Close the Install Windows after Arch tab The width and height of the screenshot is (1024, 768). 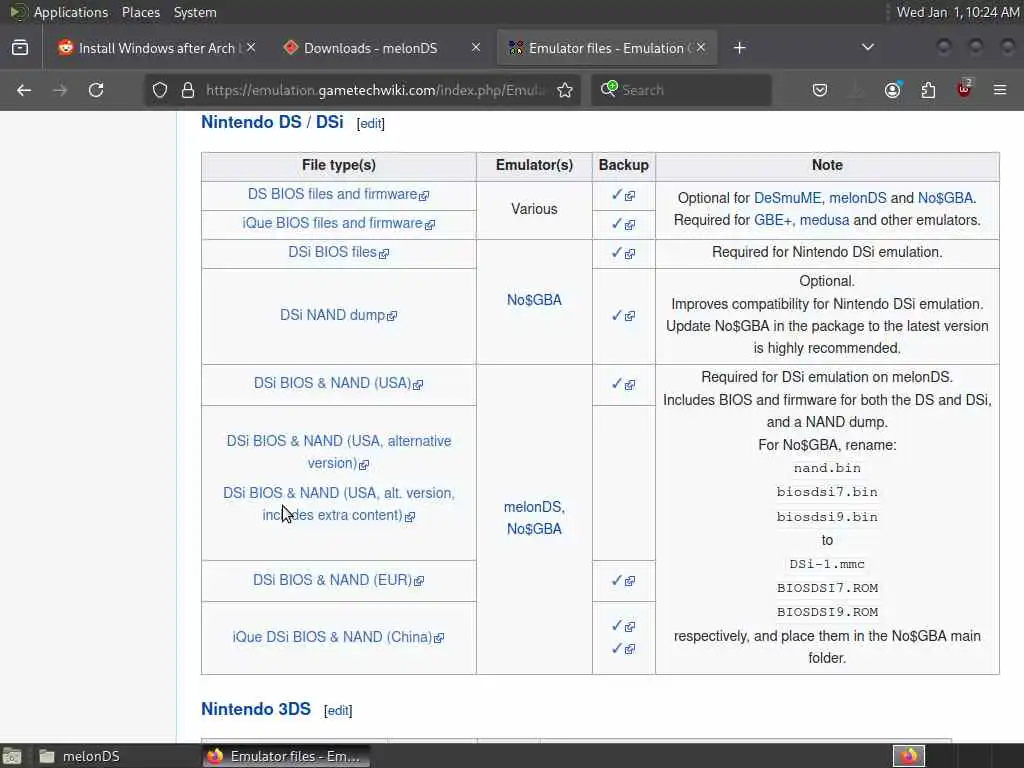[251, 48]
